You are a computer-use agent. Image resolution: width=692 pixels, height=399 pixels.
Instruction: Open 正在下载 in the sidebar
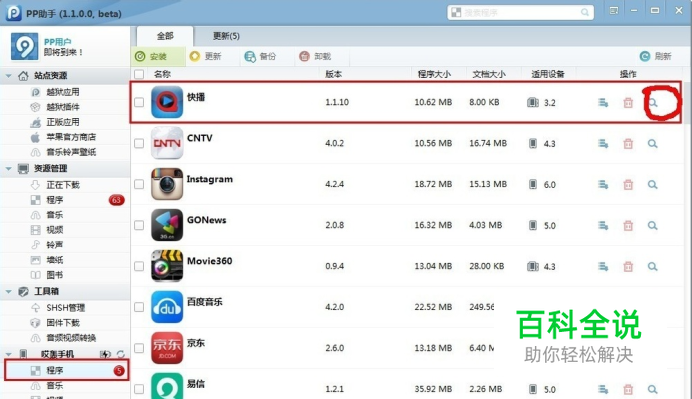point(63,185)
